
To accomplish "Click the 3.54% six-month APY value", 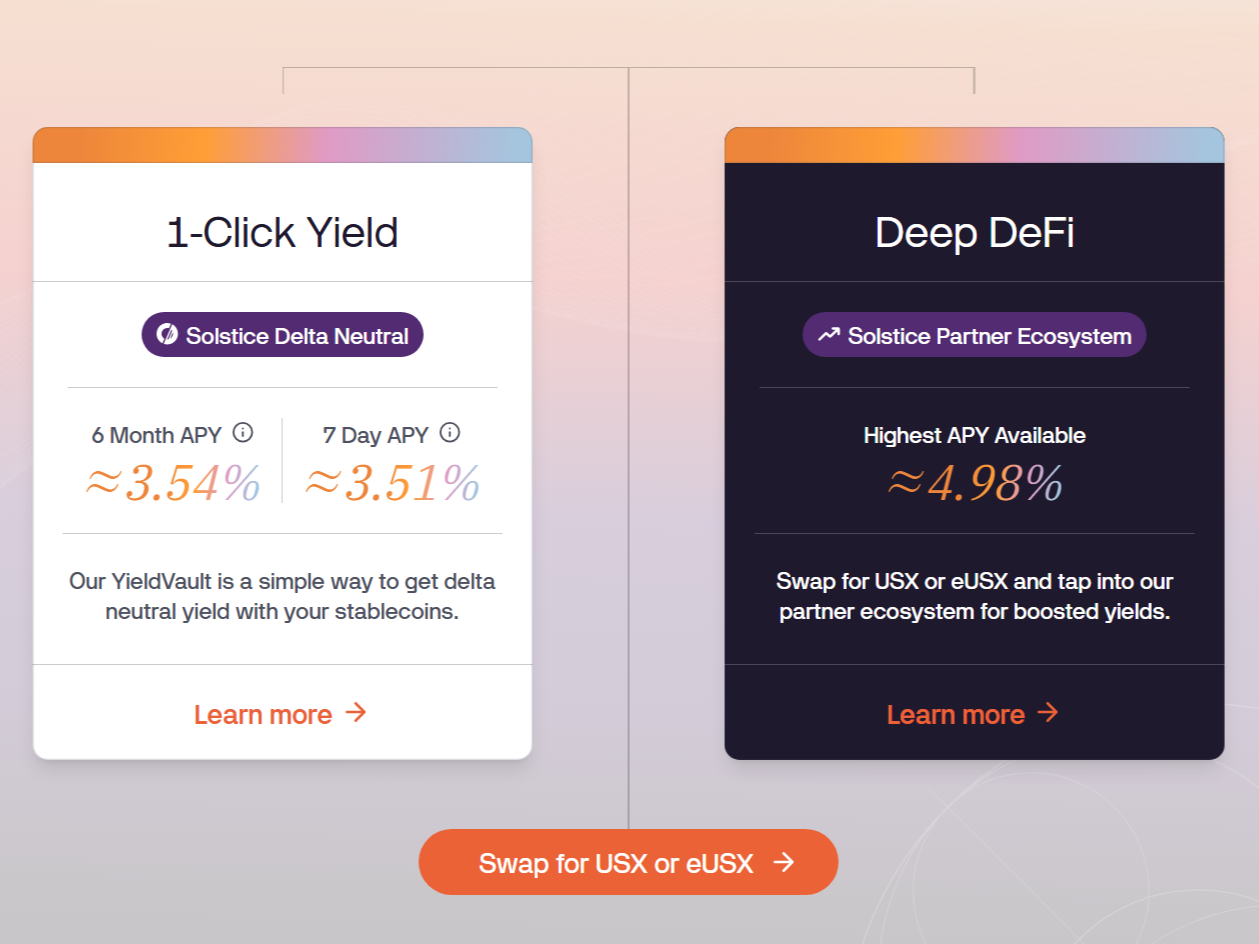I will pos(172,483).
